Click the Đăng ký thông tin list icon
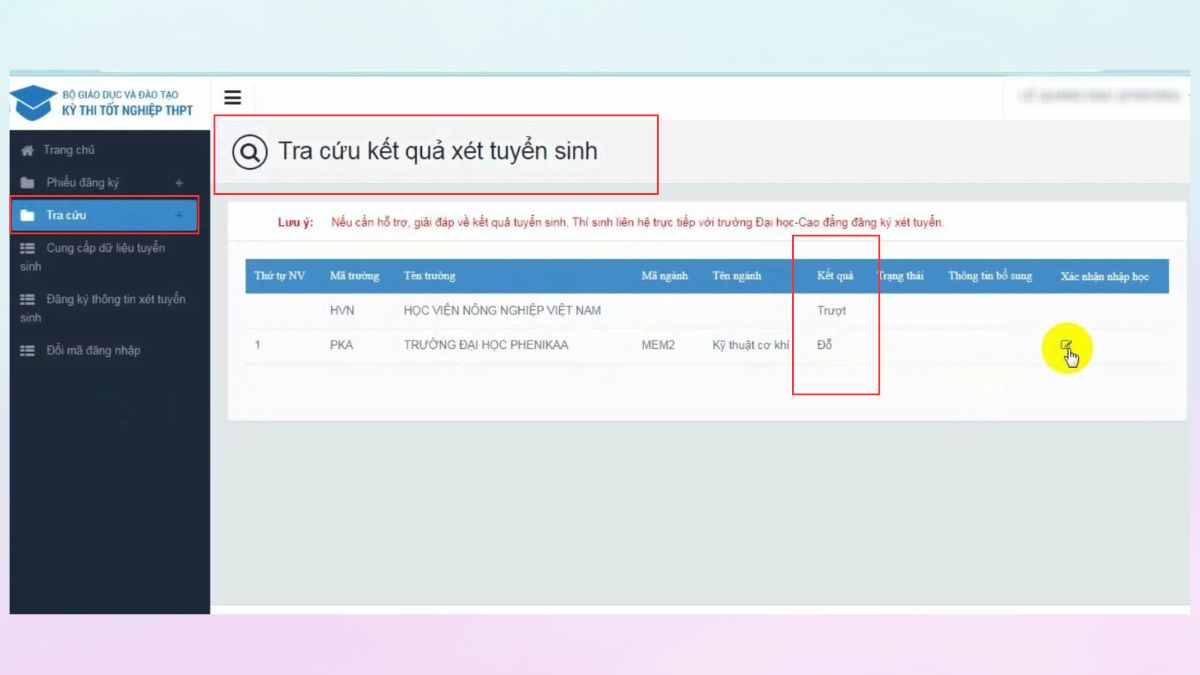1200x675 pixels. (28, 299)
